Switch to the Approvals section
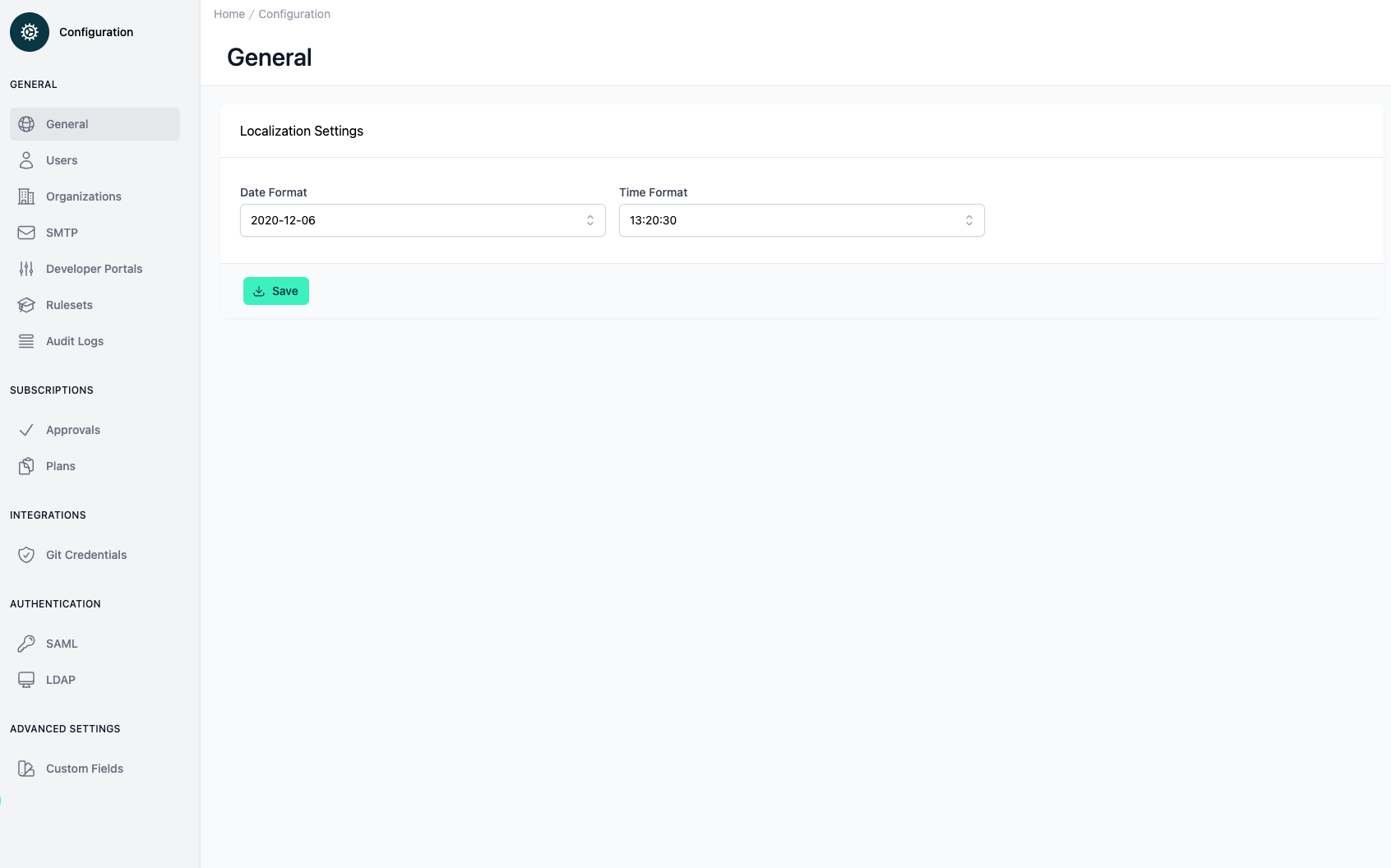This screenshot has width=1391, height=868. coord(73,429)
